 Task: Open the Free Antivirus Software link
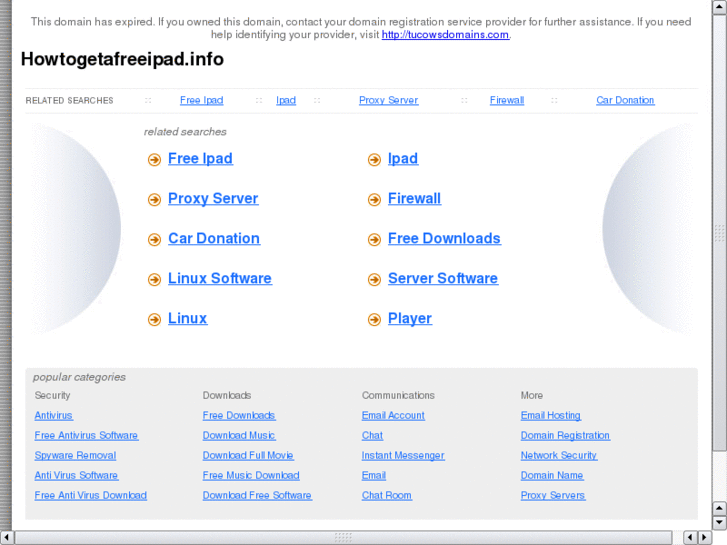86,436
